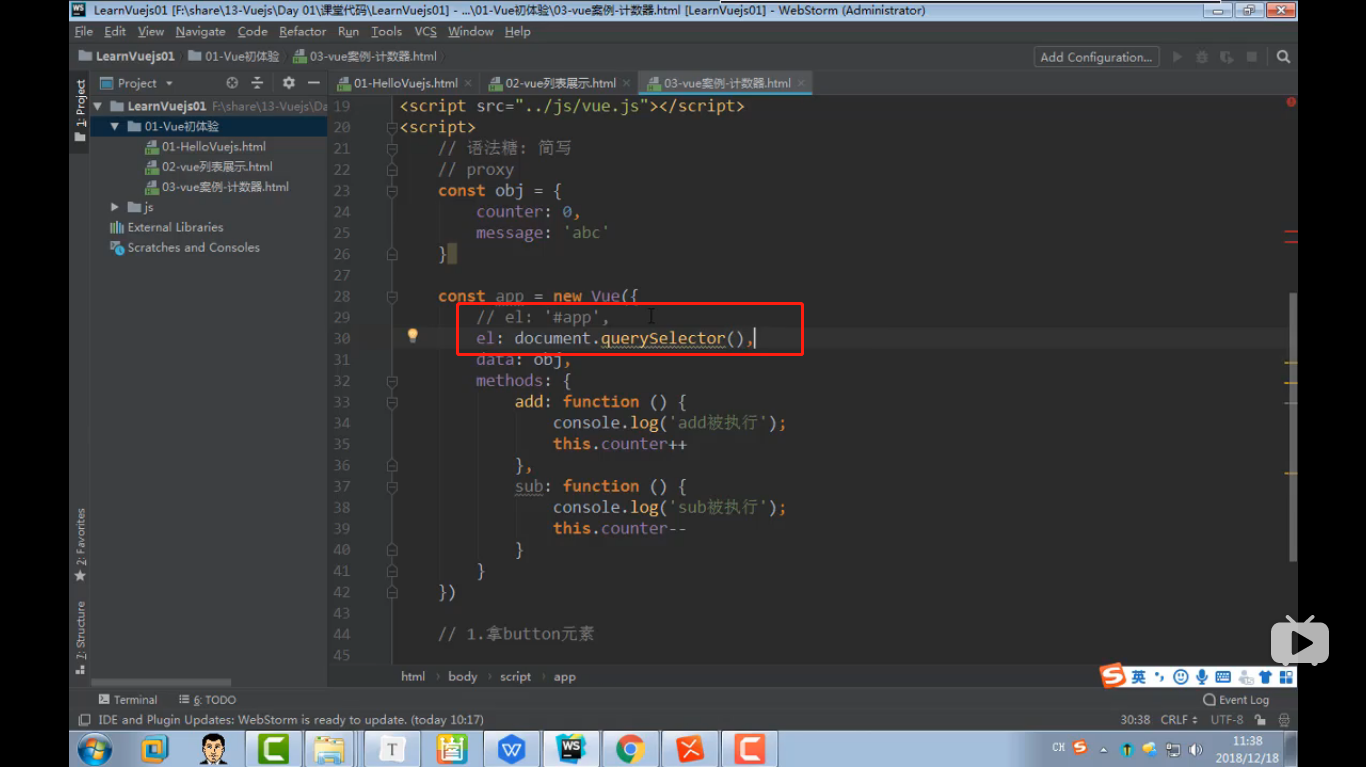
Task: Open the Windows Start button
Action: 95,748
